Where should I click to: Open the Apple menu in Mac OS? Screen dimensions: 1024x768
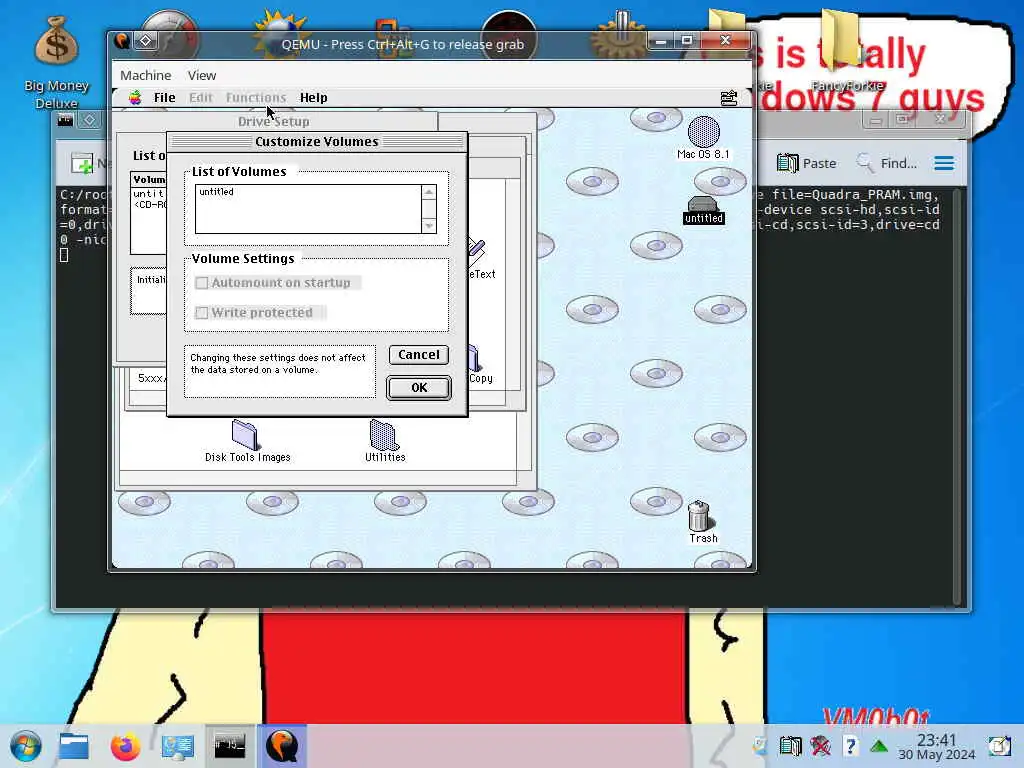(x=135, y=98)
